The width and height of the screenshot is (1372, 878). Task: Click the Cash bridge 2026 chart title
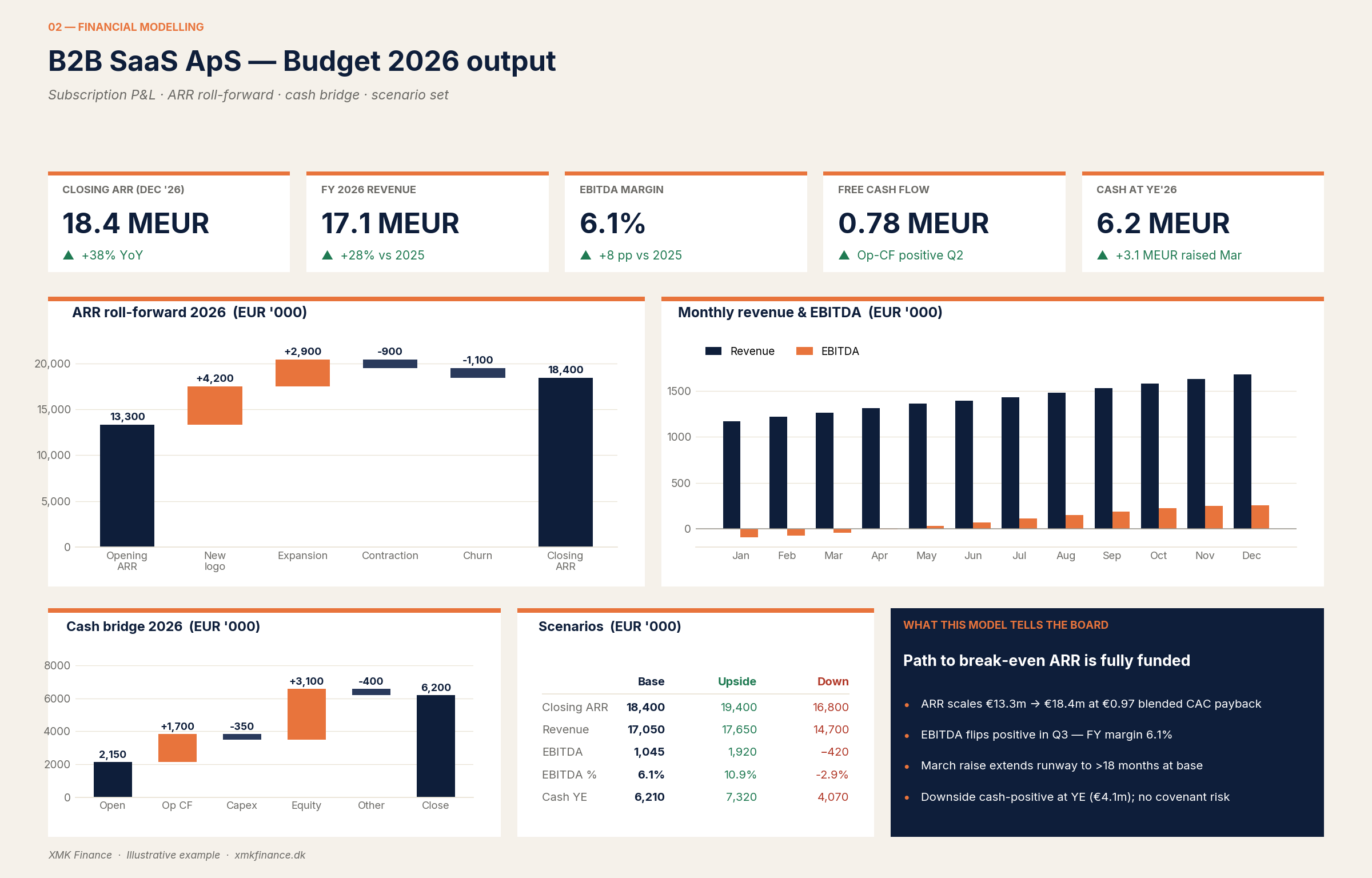click(x=163, y=626)
